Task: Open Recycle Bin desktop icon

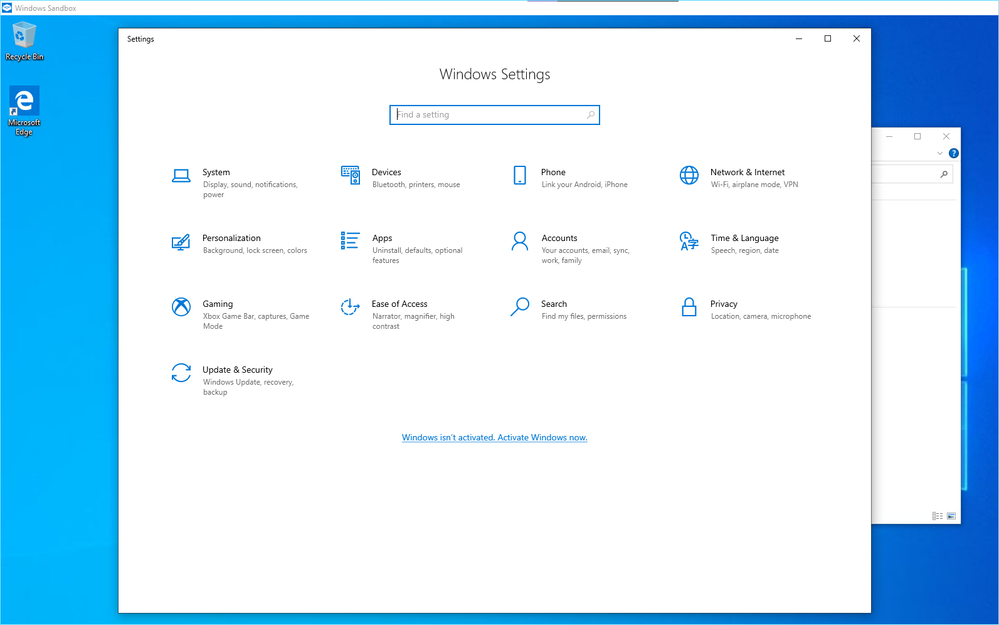Action: pyautogui.click(x=24, y=41)
